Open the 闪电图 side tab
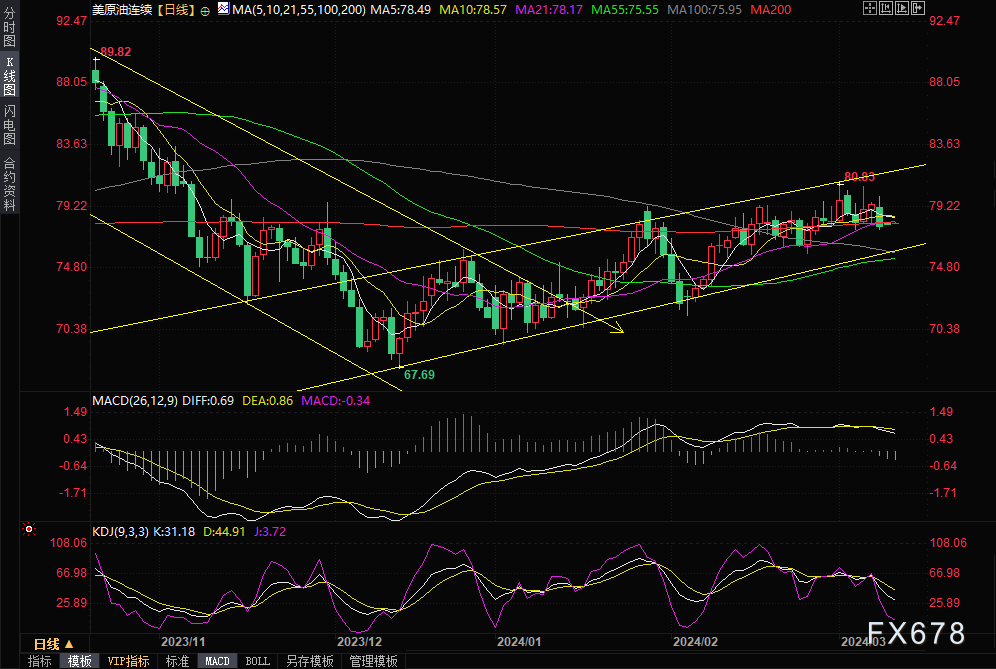Screen dimensions: 996x669 tap(10, 125)
